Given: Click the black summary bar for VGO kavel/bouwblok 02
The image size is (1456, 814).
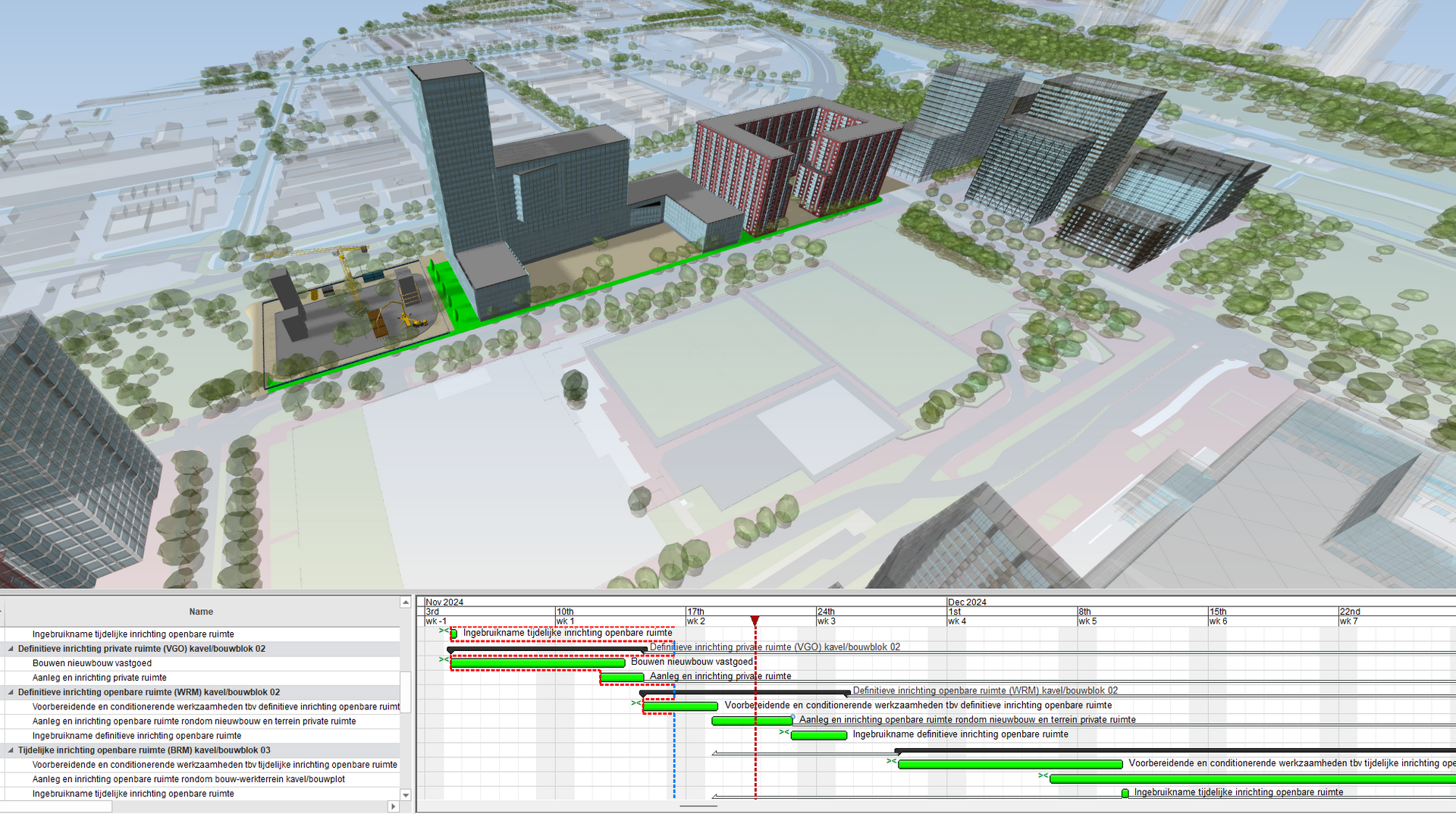Looking at the screenshot, I should [546, 650].
